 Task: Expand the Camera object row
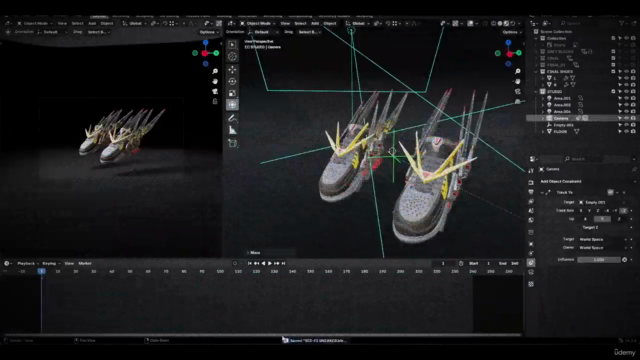tap(542, 118)
